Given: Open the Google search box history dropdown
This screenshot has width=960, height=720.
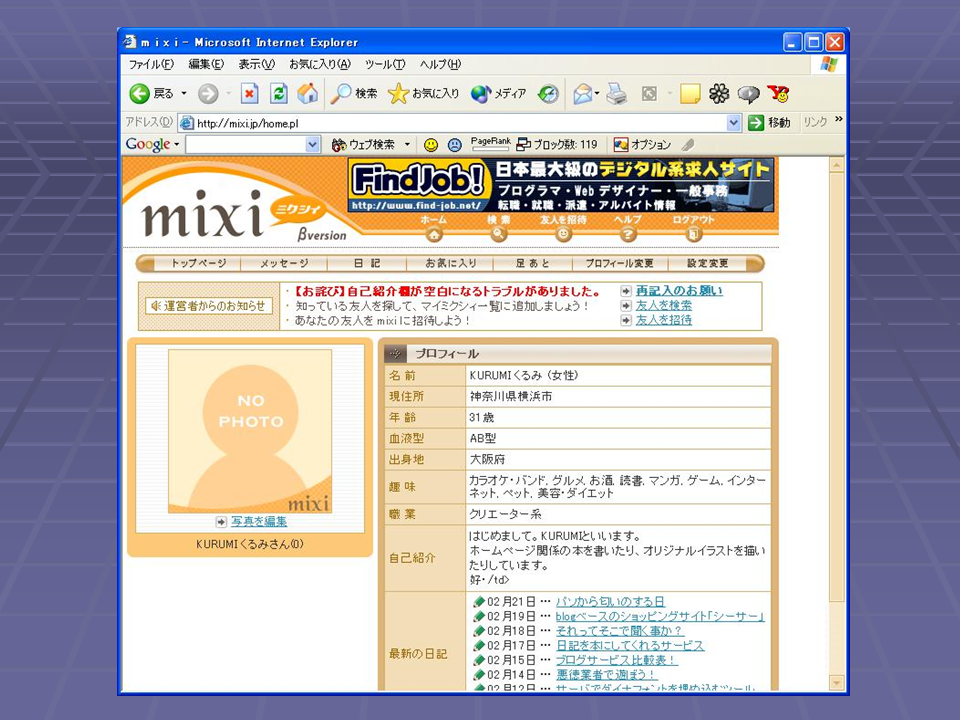Looking at the screenshot, I should [312, 144].
